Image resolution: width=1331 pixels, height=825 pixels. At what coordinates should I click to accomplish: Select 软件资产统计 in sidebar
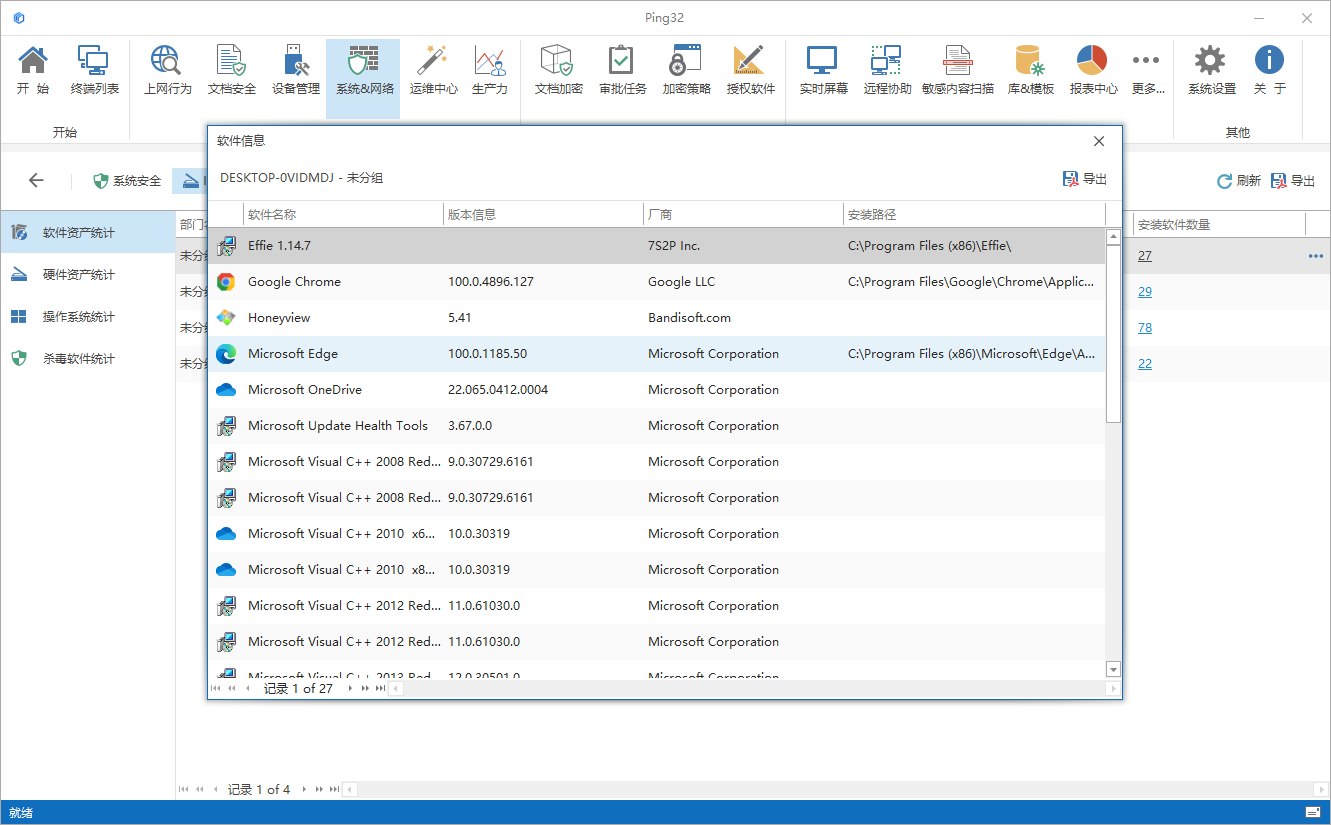point(88,233)
